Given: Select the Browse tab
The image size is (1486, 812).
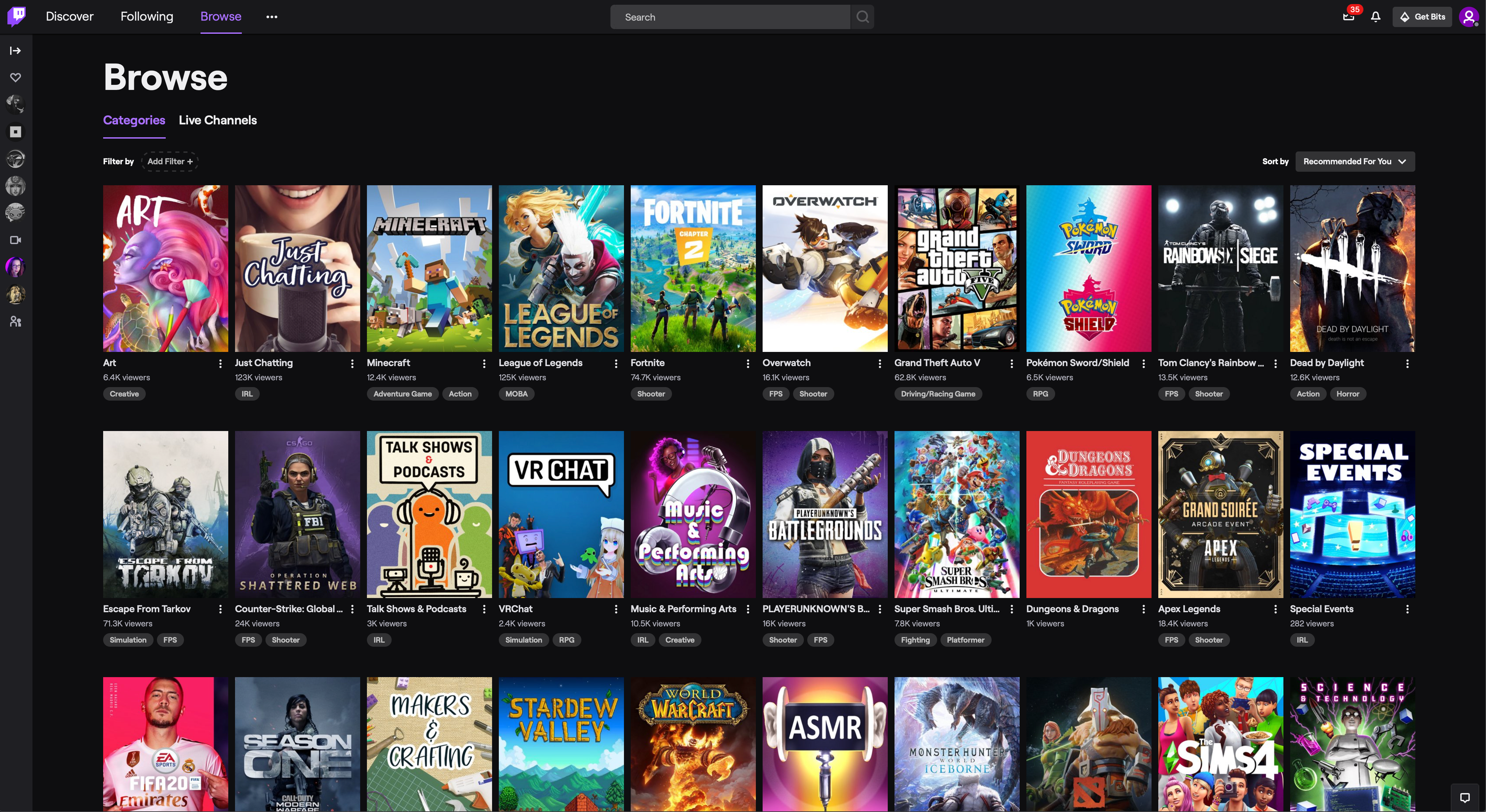Looking at the screenshot, I should 221,17.
